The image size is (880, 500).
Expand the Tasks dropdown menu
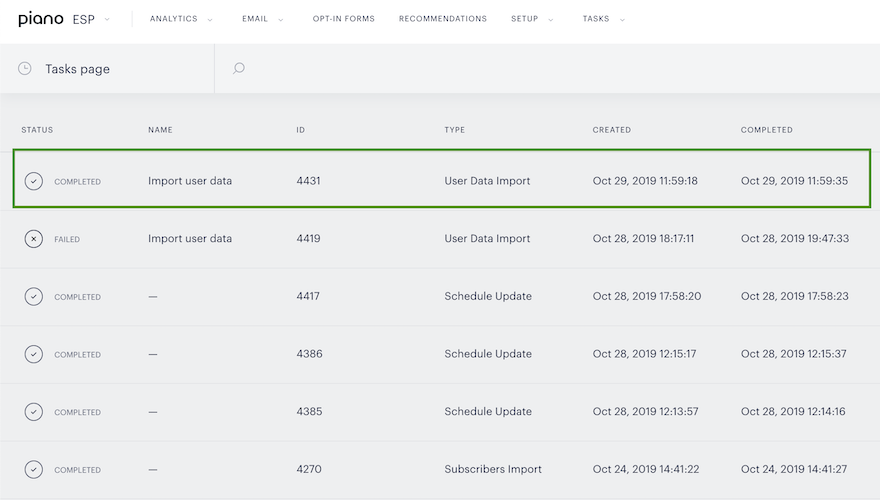point(603,19)
